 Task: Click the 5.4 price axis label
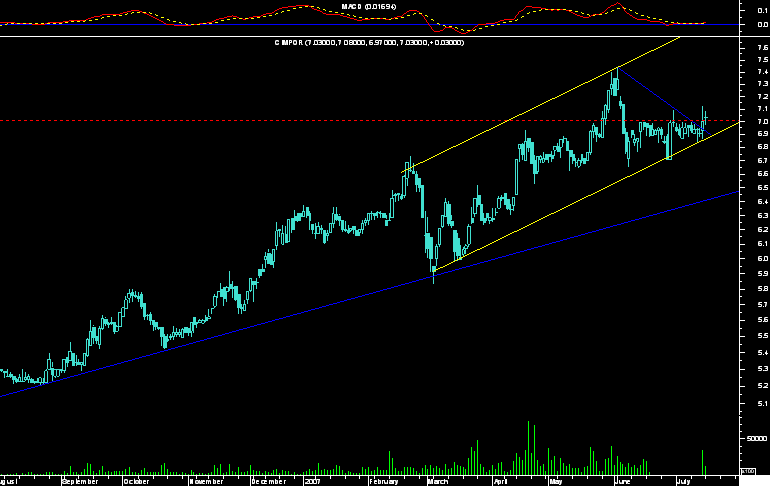click(763, 352)
